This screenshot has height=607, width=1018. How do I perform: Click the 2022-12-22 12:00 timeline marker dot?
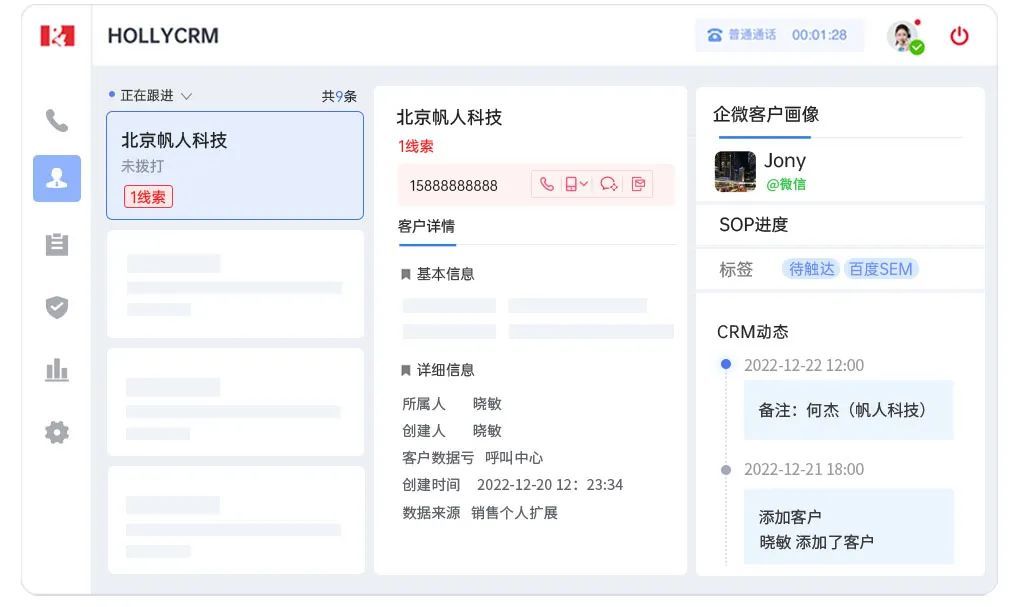click(726, 365)
